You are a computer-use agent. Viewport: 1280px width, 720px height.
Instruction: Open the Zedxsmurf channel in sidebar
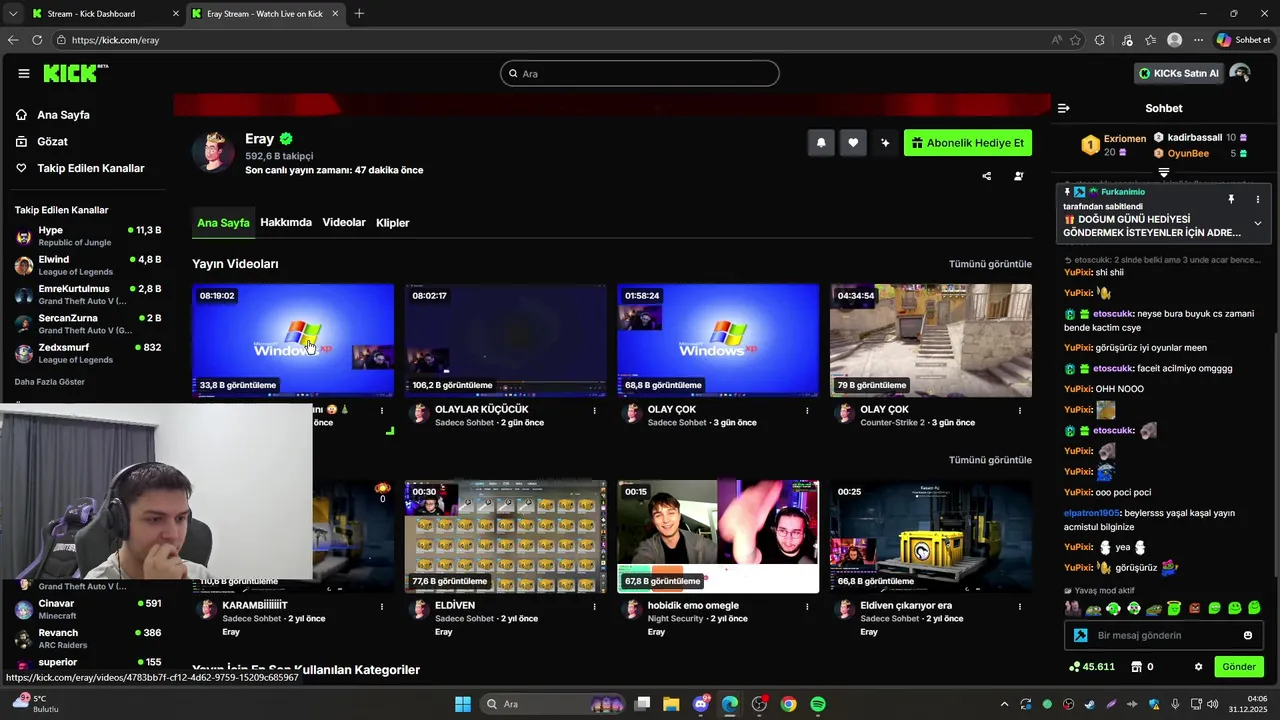(88, 353)
